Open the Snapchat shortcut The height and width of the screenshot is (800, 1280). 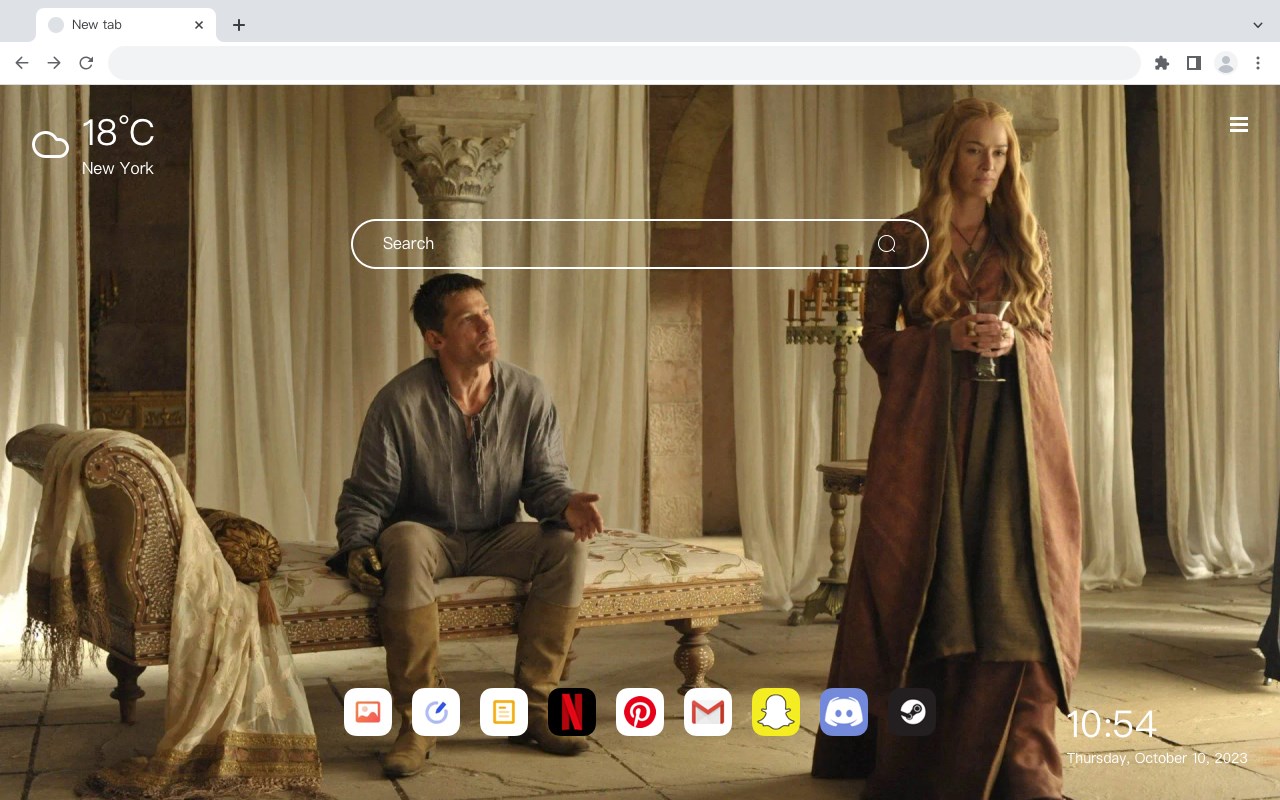click(776, 712)
